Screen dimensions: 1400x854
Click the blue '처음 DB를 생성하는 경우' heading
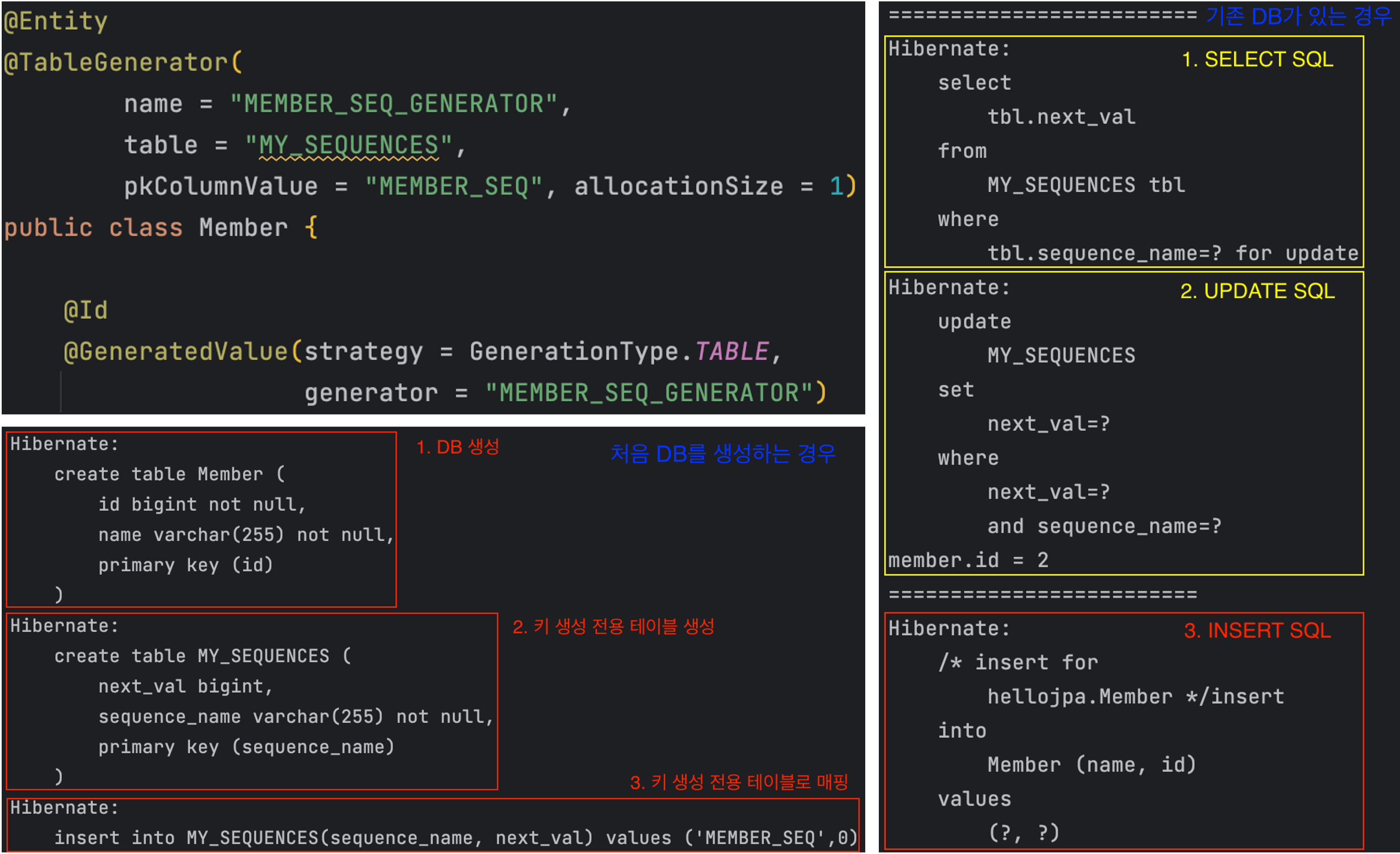coord(723,454)
